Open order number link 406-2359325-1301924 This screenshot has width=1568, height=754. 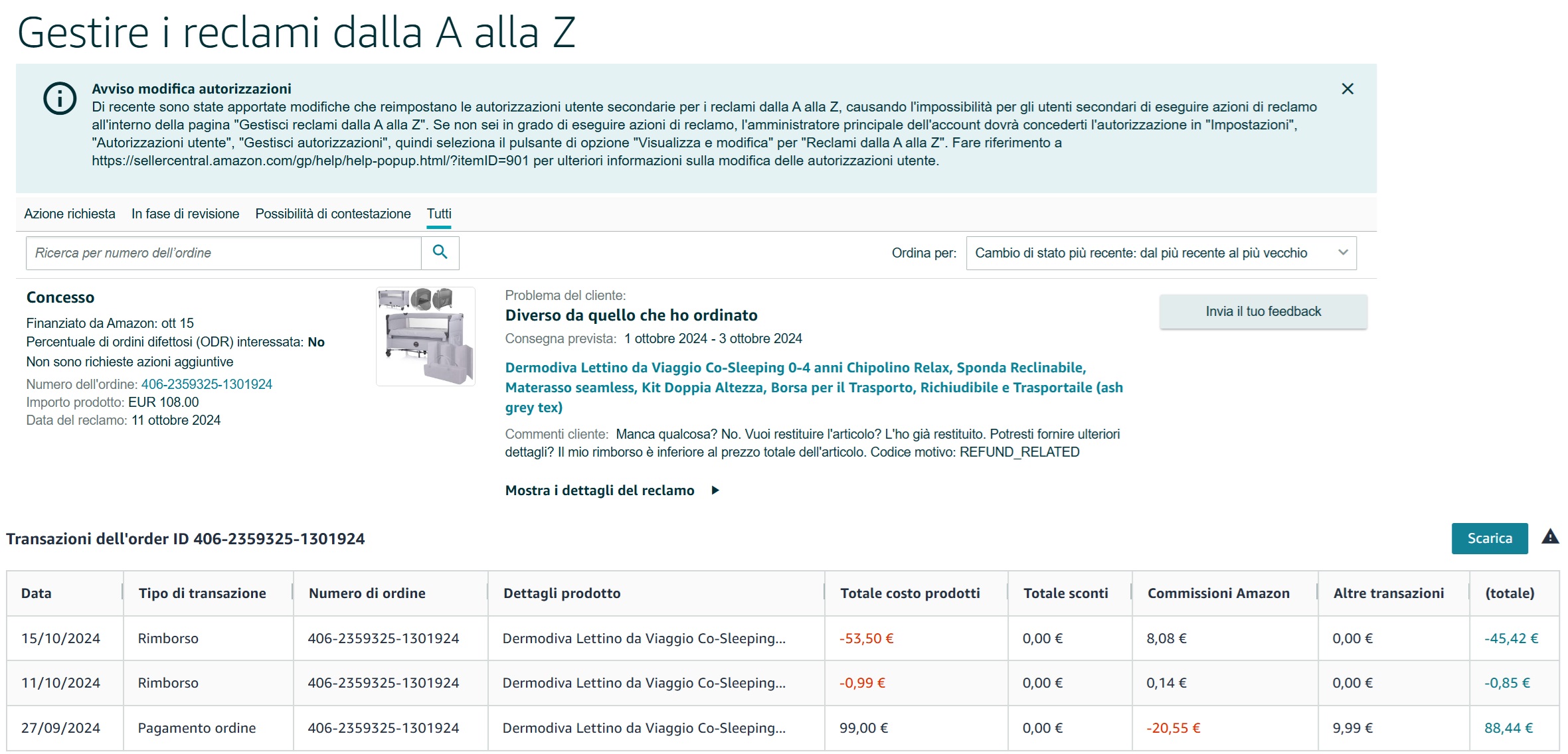(x=207, y=384)
